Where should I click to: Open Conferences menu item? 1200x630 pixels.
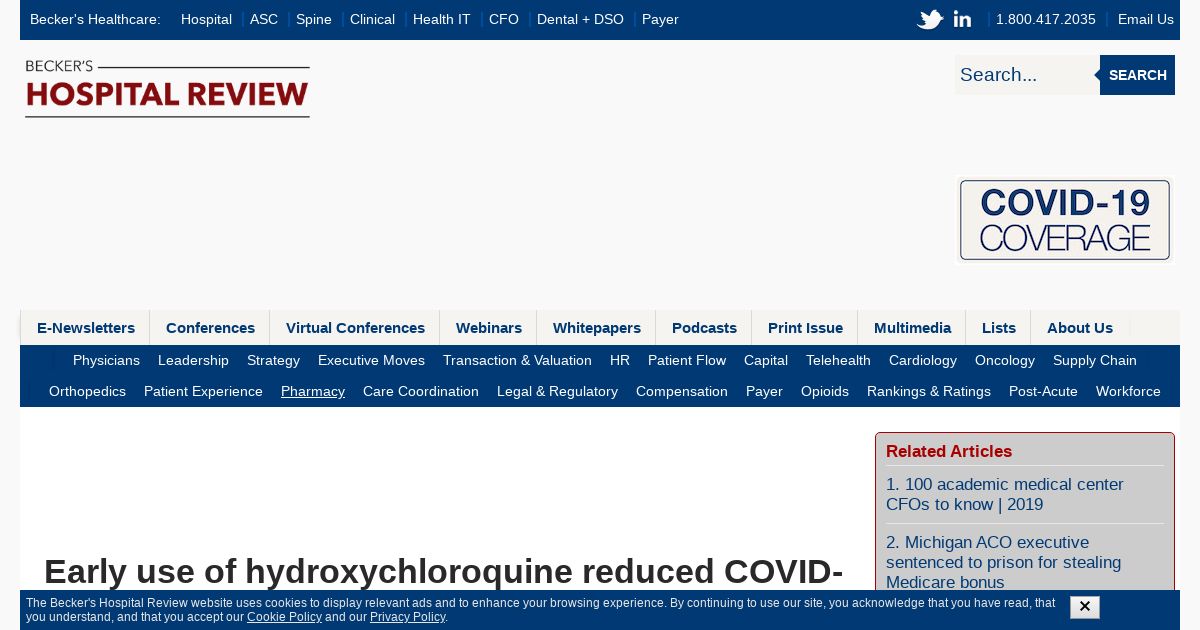(210, 328)
